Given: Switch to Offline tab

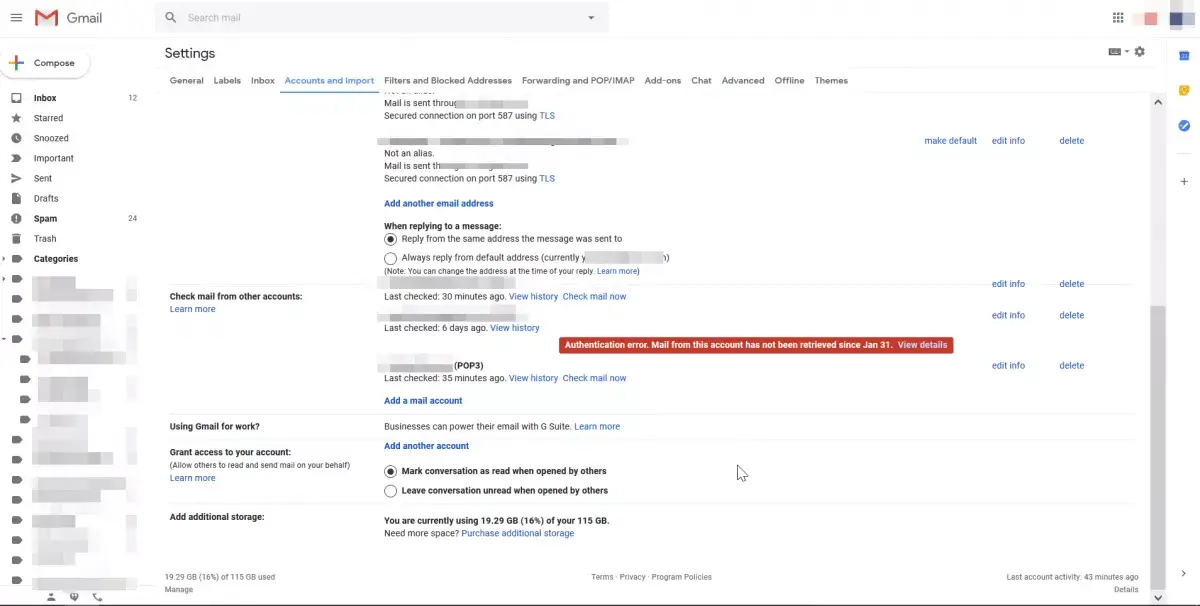Looking at the screenshot, I should [789, 81].
